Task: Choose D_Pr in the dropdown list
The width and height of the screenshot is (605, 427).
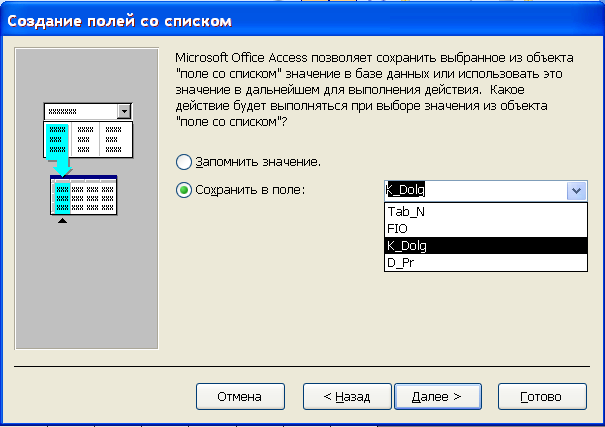Action: click(x=486, y=263)
